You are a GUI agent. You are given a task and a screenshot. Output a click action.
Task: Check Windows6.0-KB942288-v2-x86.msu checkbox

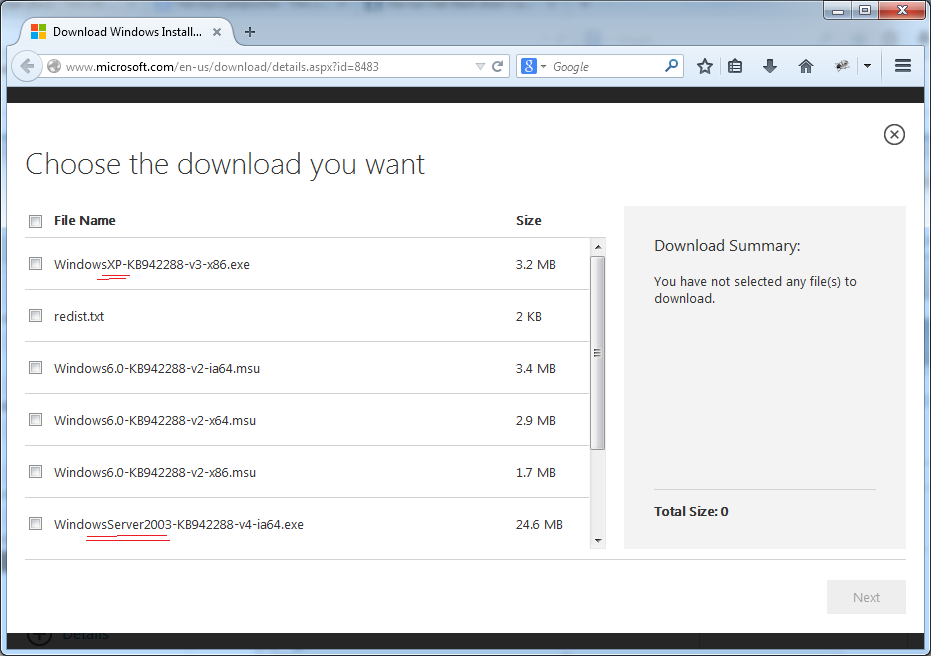[x=36, y=471]
